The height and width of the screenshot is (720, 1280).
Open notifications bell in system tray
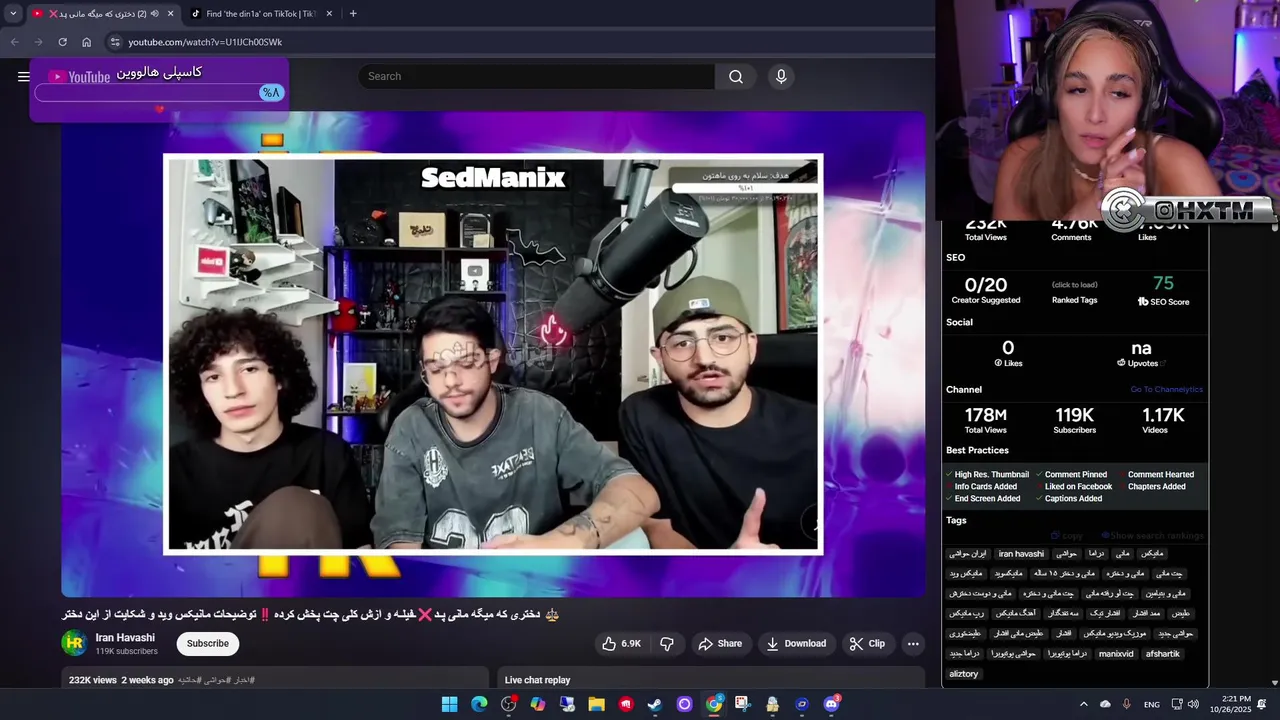click(1262, 704)
